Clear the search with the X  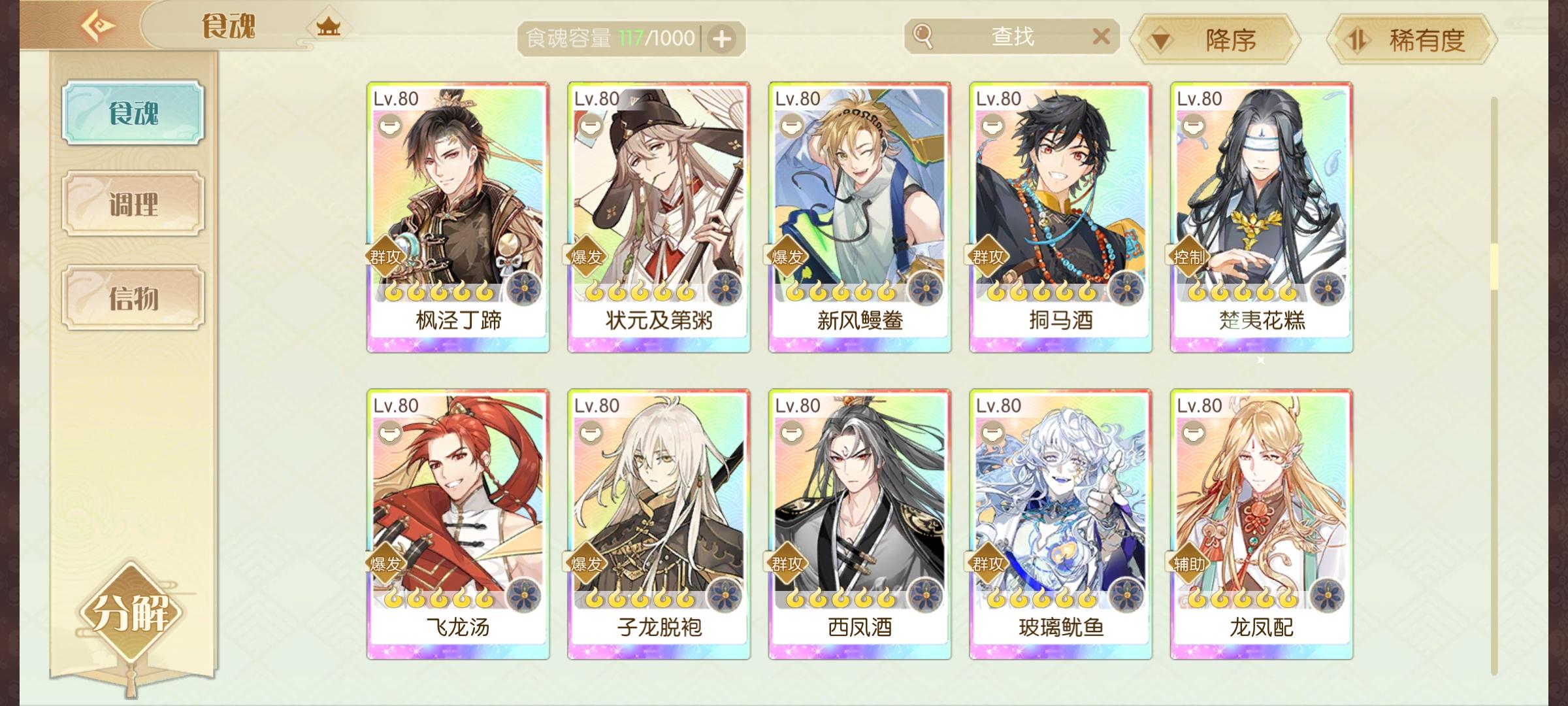[x=1101, y=37]
